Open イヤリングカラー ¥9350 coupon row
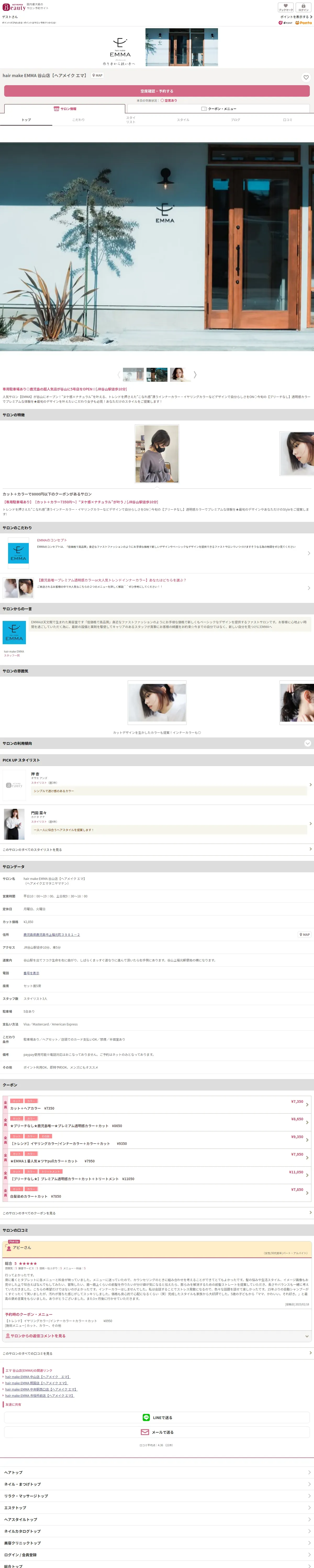This screenshot has width=314, height=1568. (157, 1140)
